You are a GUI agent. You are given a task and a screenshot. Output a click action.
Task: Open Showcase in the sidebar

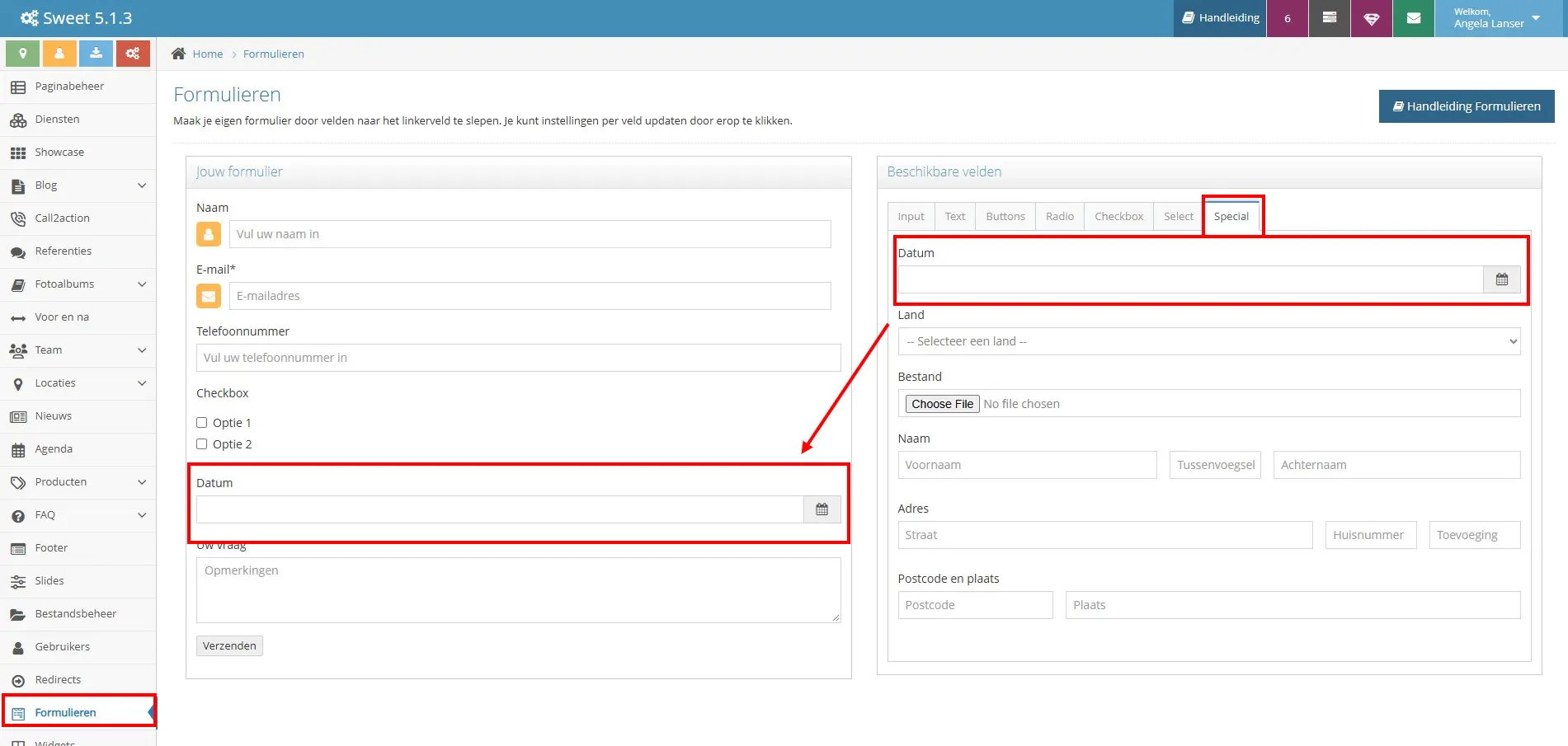click(78, 152)
